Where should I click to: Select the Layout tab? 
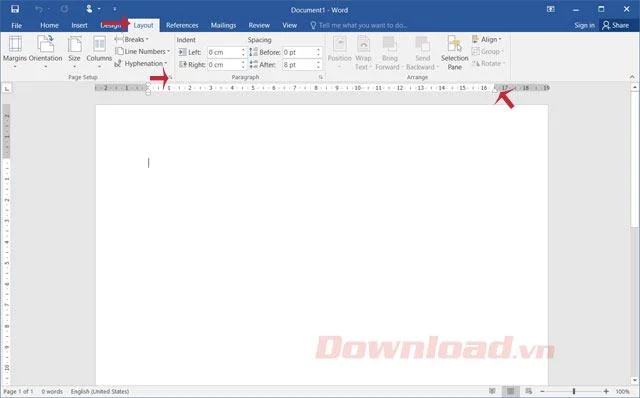pos(143,25)
